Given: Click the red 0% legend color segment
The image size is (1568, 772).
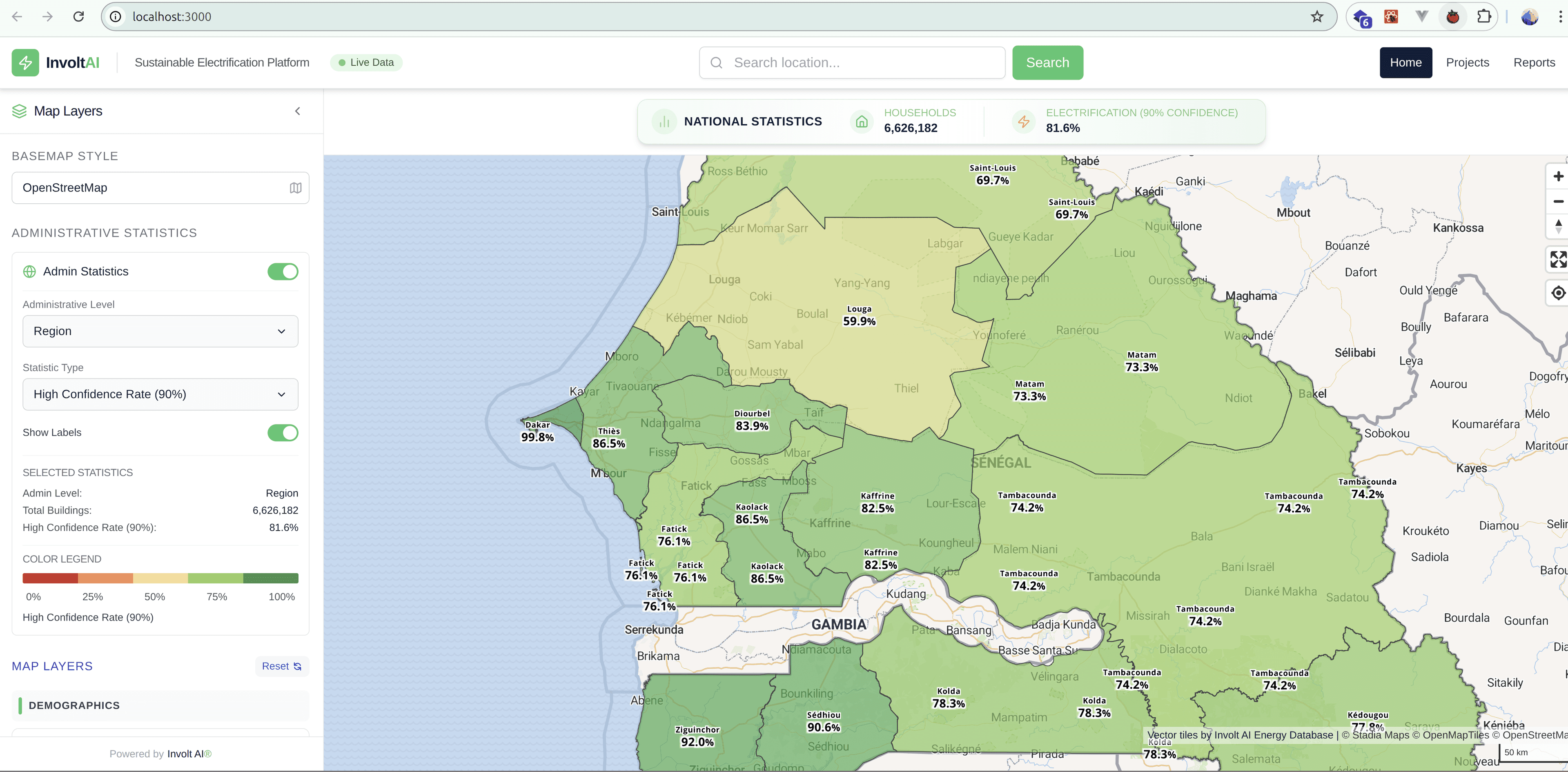Looking at the screenshot, I should (x=50, y=578).
